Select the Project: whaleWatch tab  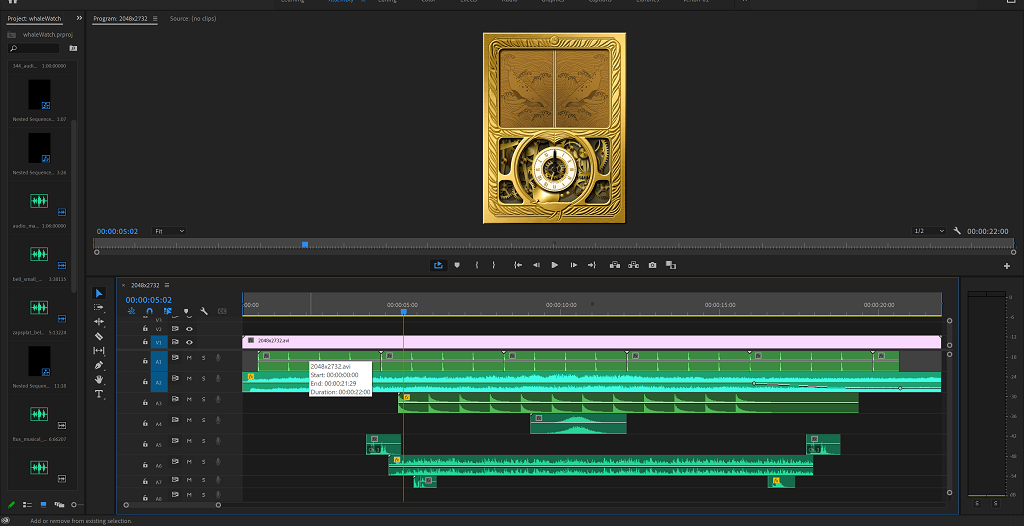click(x=35, y=18)
